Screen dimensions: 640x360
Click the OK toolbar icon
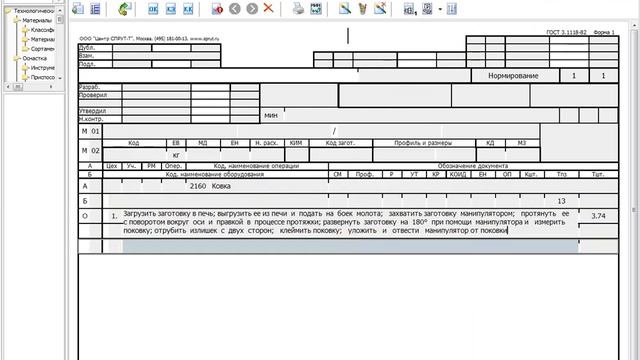(153, 9)
